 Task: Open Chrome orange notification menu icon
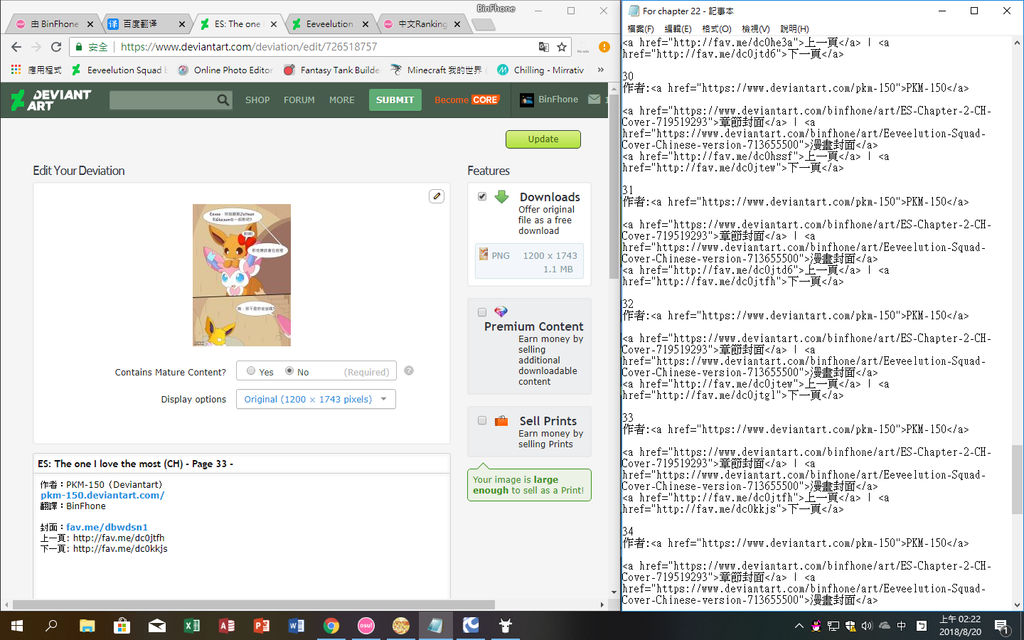click(604, 47)
